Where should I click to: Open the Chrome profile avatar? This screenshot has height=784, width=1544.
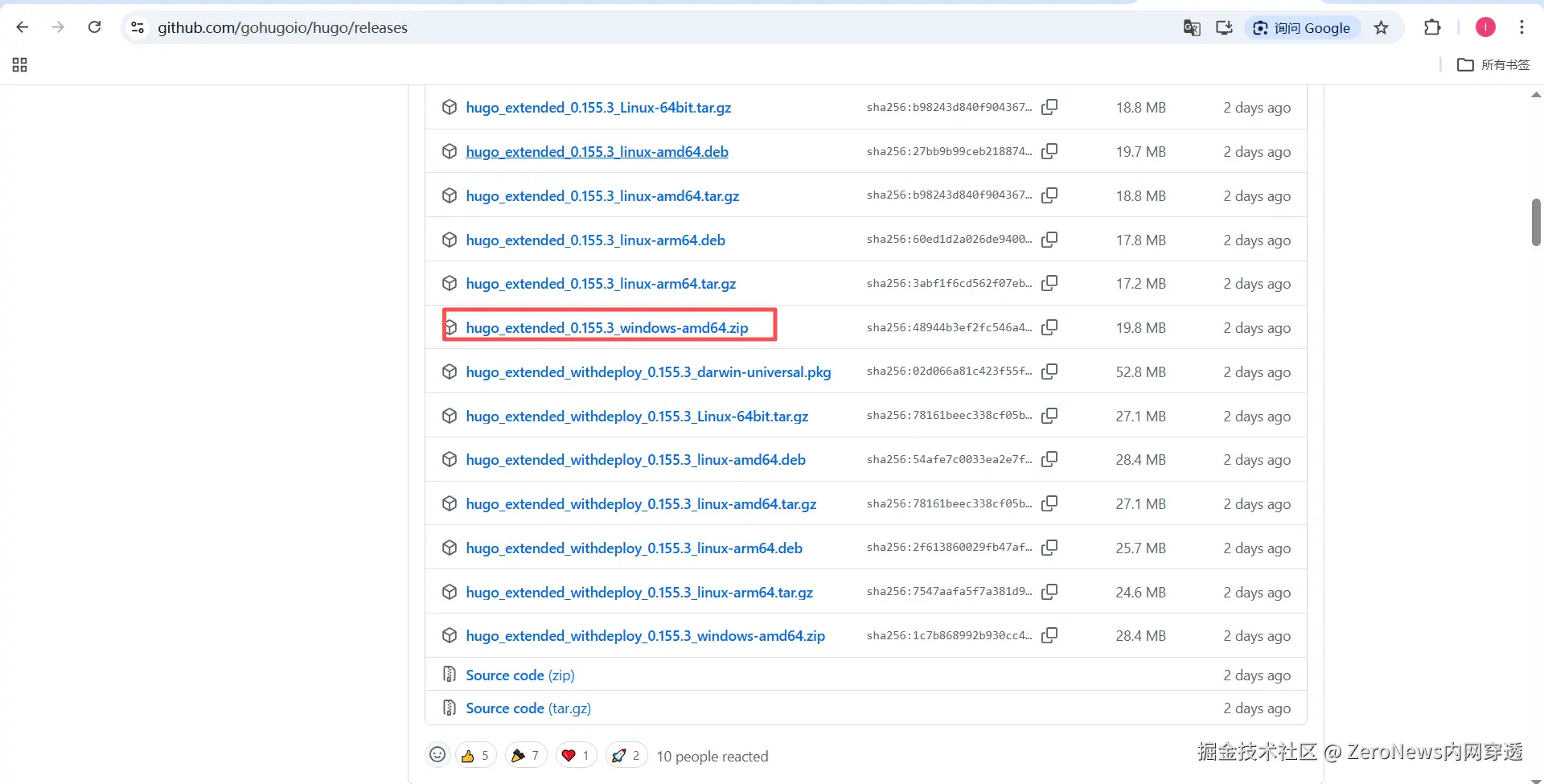click(x=1485, y=27)
